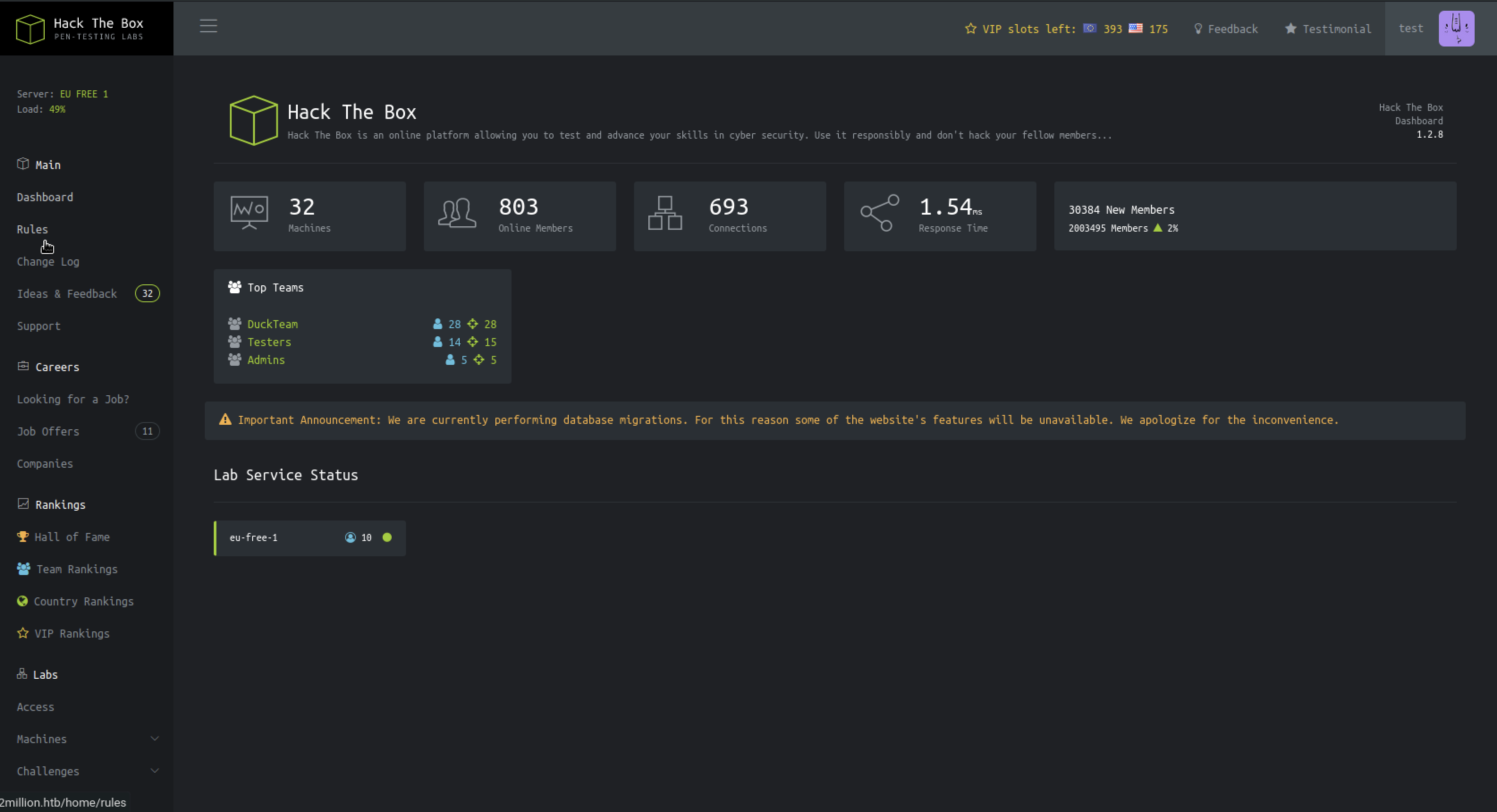1497x812 pixels.
Task: Click the VIP Rankings star icon
Action: click(23, 633)
